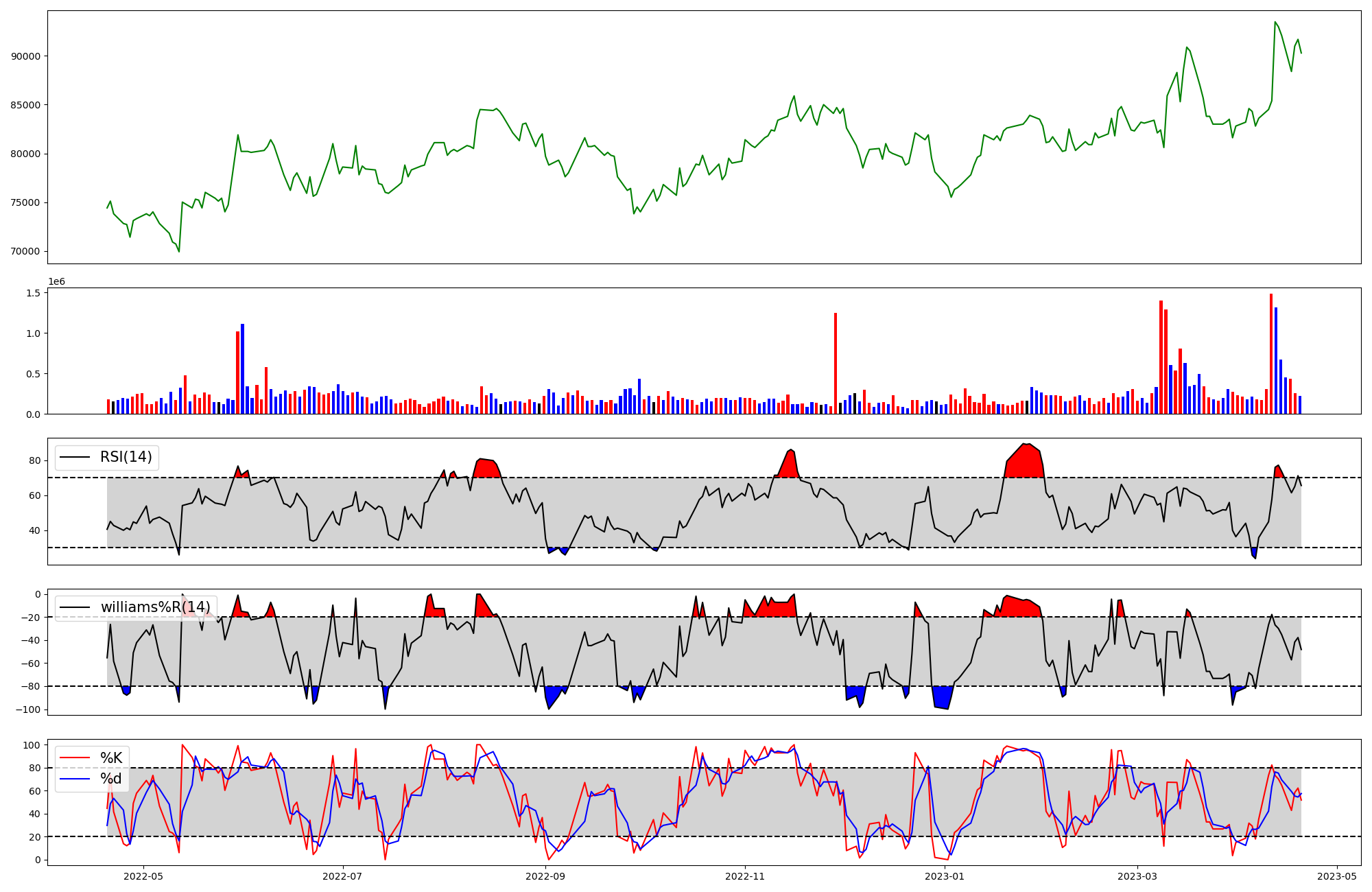Click the 1e6 volume scale label
Viewport: 1372px width, 892px height.
[x=56, y=282]
